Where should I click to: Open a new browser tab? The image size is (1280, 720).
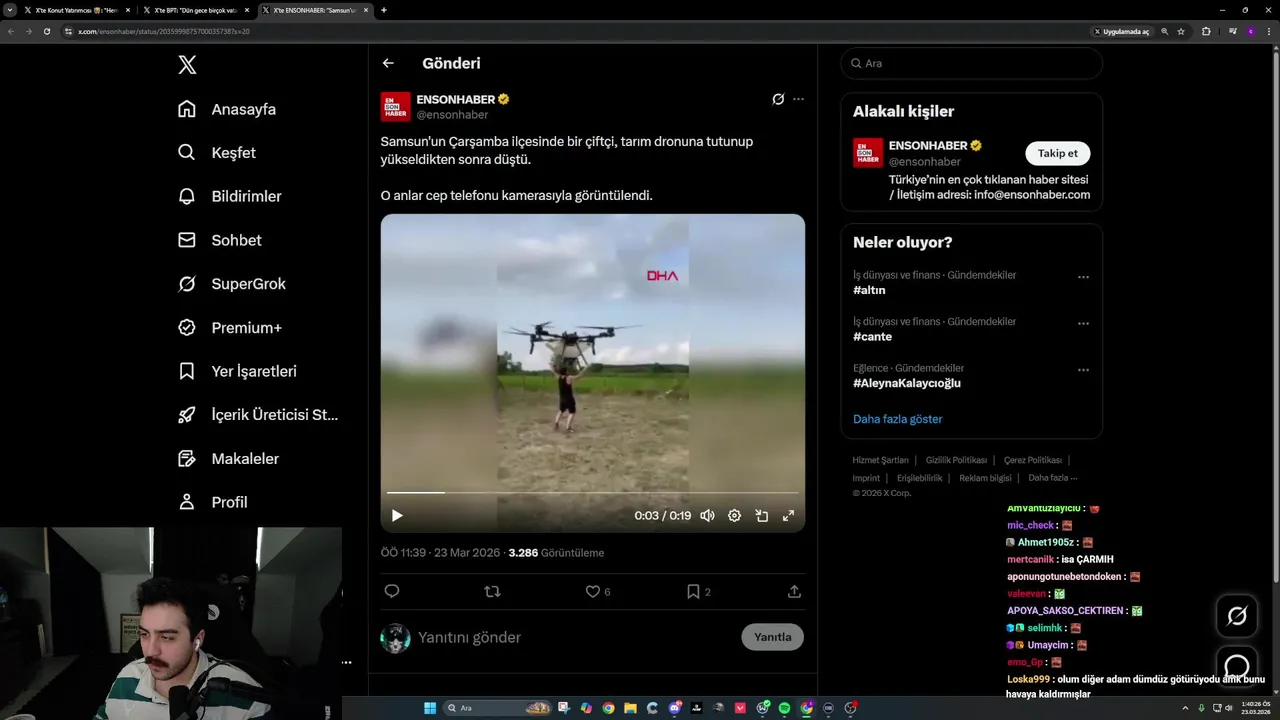click(384, 10)
